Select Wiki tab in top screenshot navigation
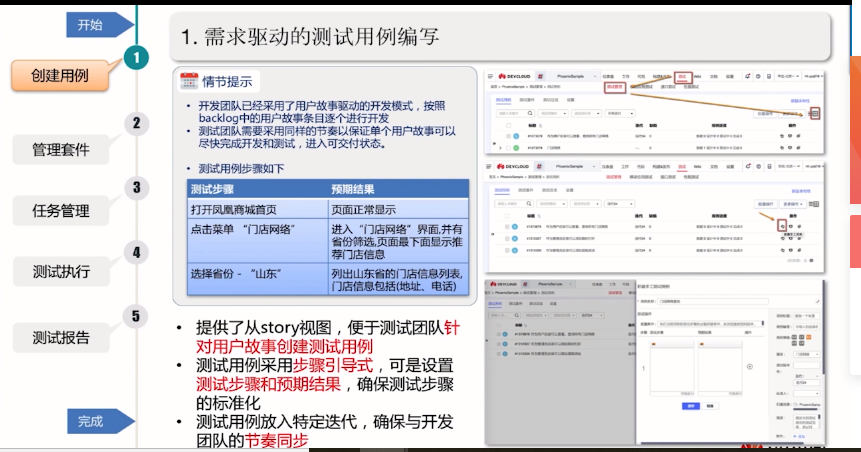Screen dimensions: 861x452 coord(697,76)
